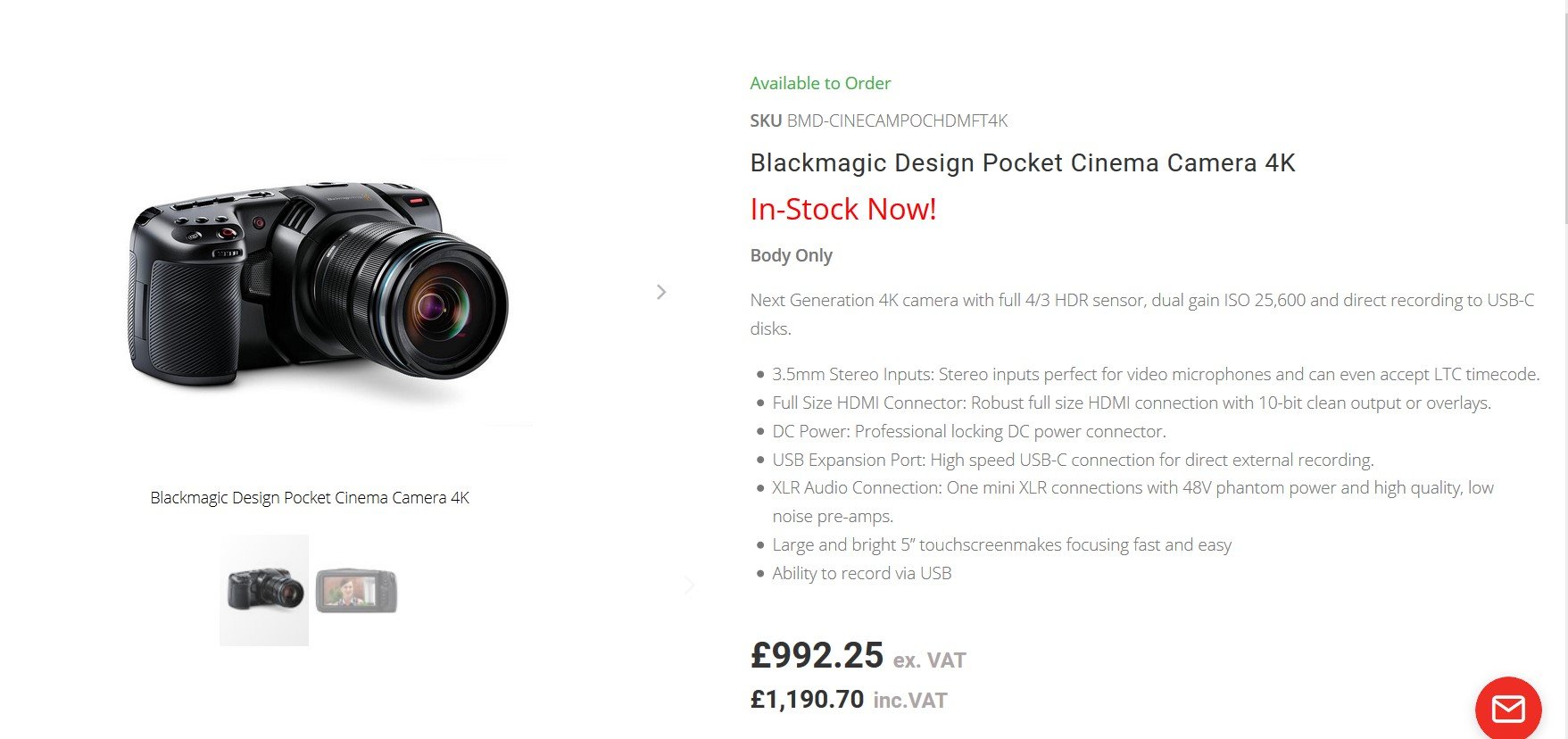Click the image caption below the main photo

click(310, 498)
